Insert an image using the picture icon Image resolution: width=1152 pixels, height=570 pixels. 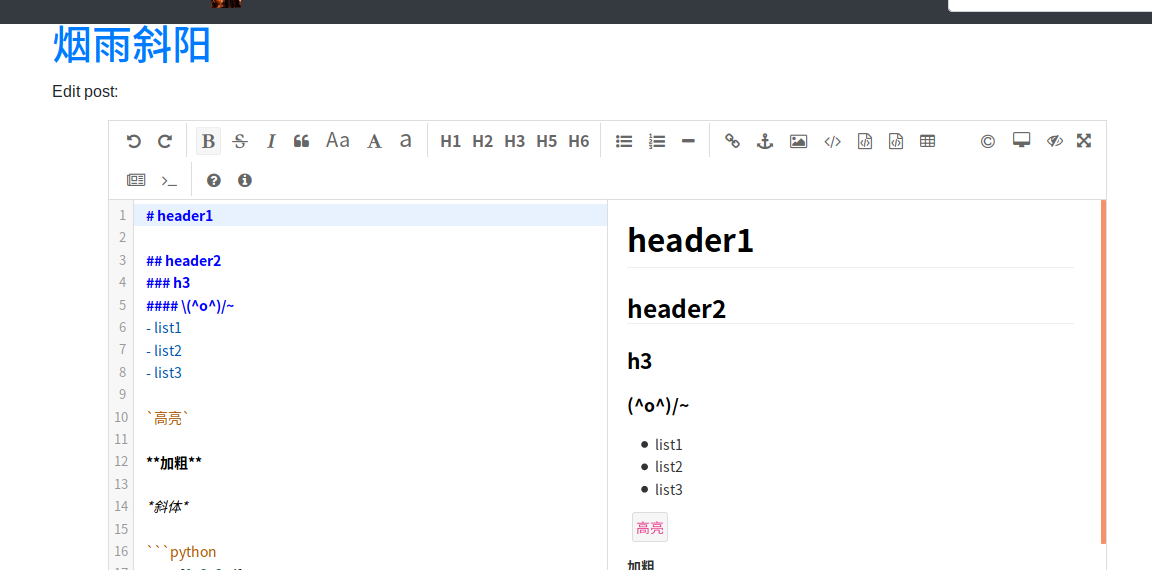pos(799,141)
